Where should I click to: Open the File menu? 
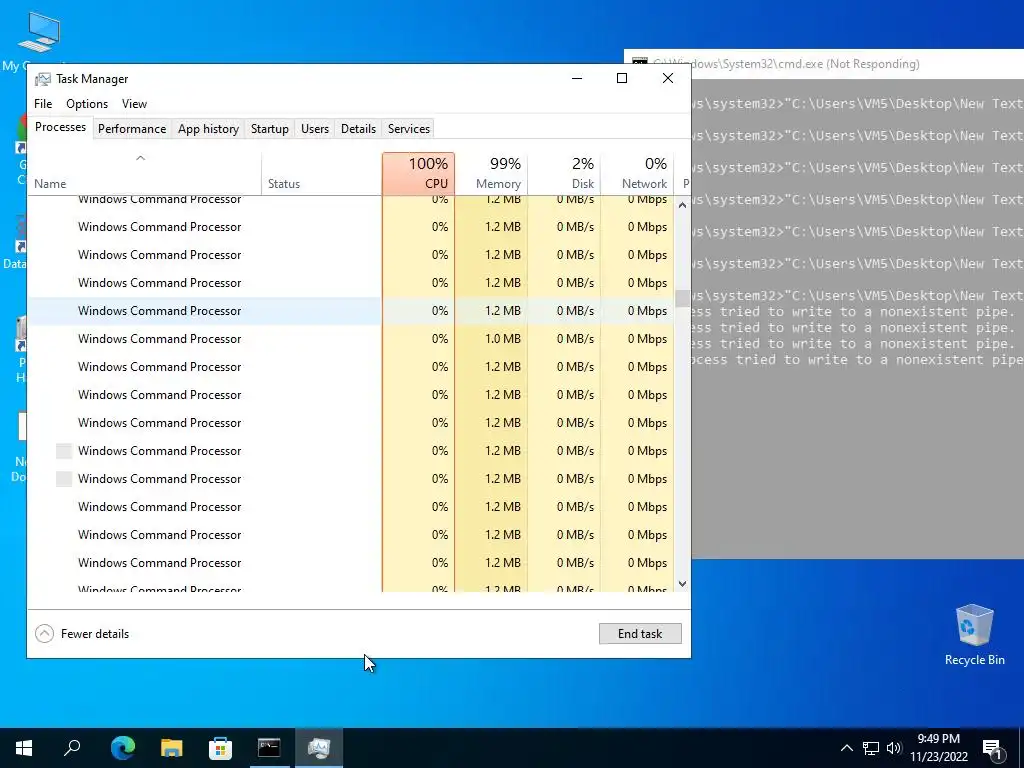pyautogui.click(x=43, y=104)
